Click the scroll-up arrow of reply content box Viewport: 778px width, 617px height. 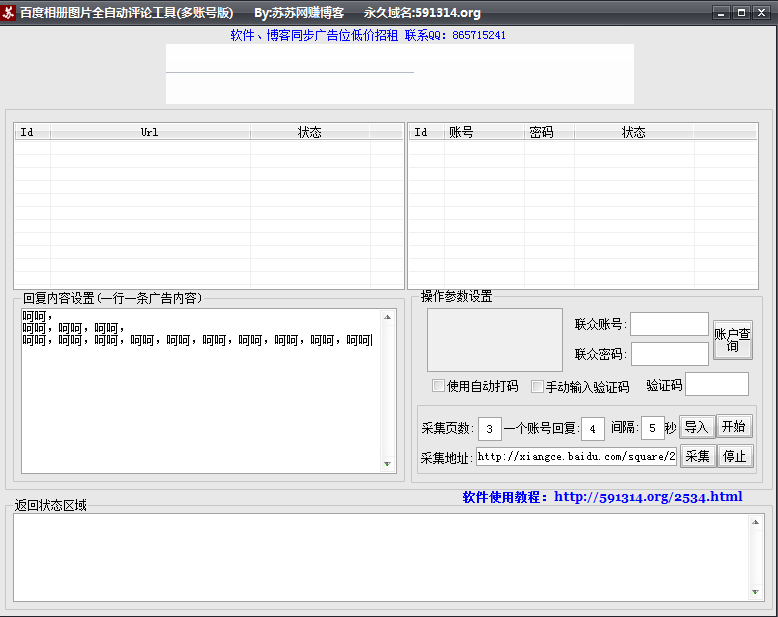click(388, 317)
